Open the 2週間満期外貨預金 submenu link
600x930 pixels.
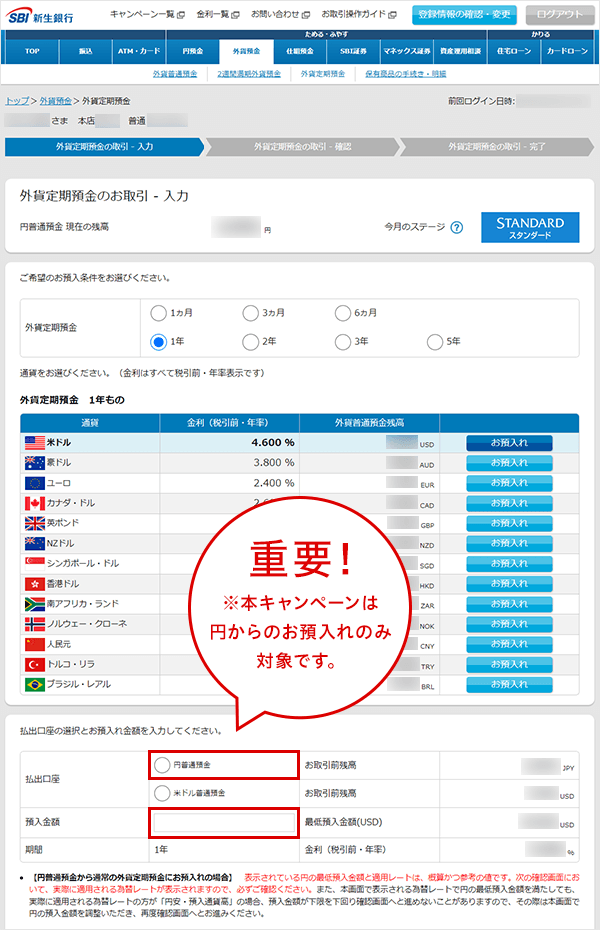(256, 74)
